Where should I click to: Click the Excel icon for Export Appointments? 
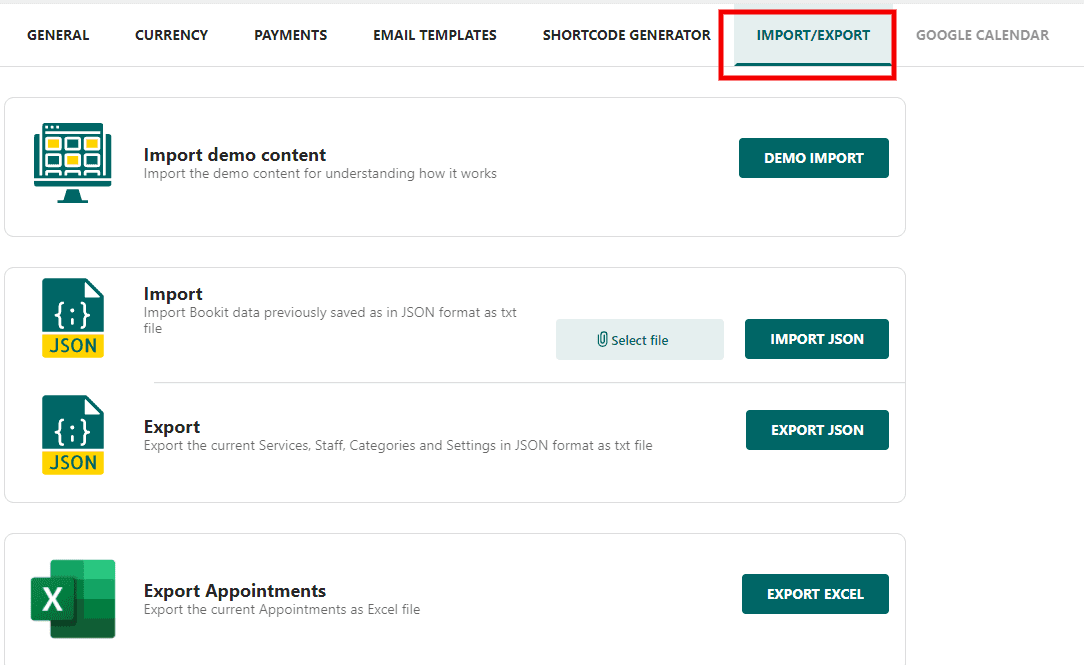point(73,599)
